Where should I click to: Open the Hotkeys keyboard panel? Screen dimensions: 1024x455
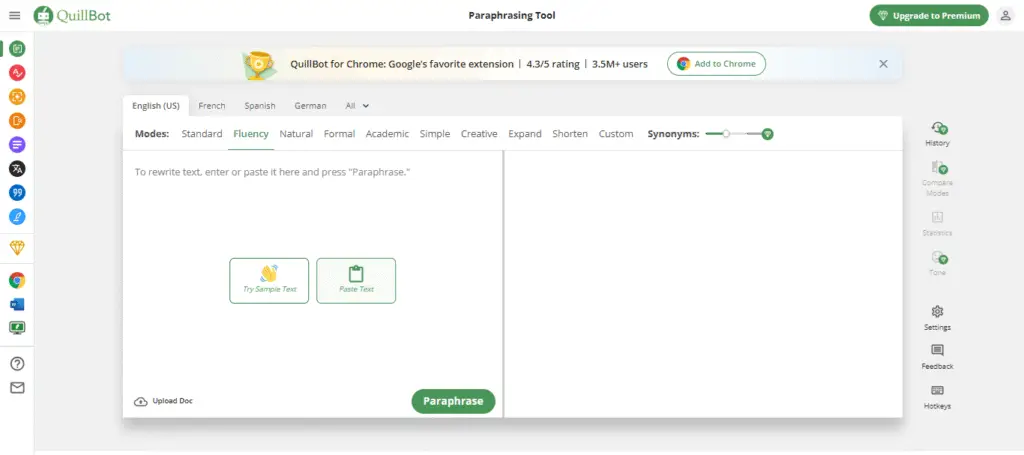(937, 397)
